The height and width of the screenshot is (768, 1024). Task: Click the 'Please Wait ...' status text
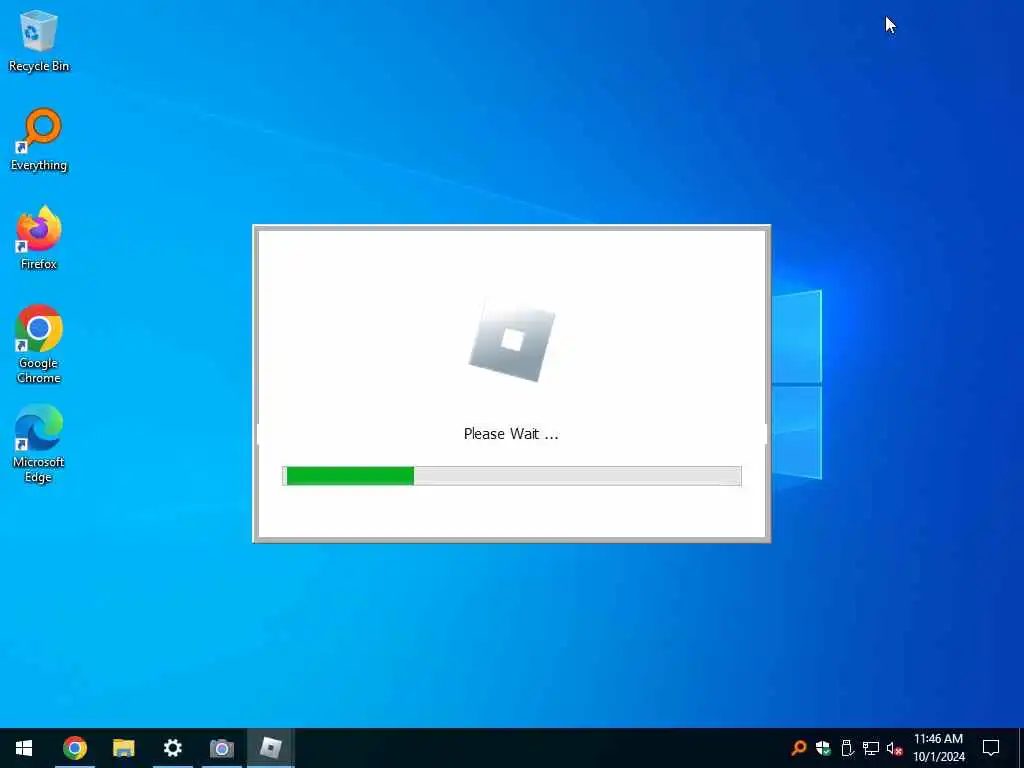pos(511,434)
